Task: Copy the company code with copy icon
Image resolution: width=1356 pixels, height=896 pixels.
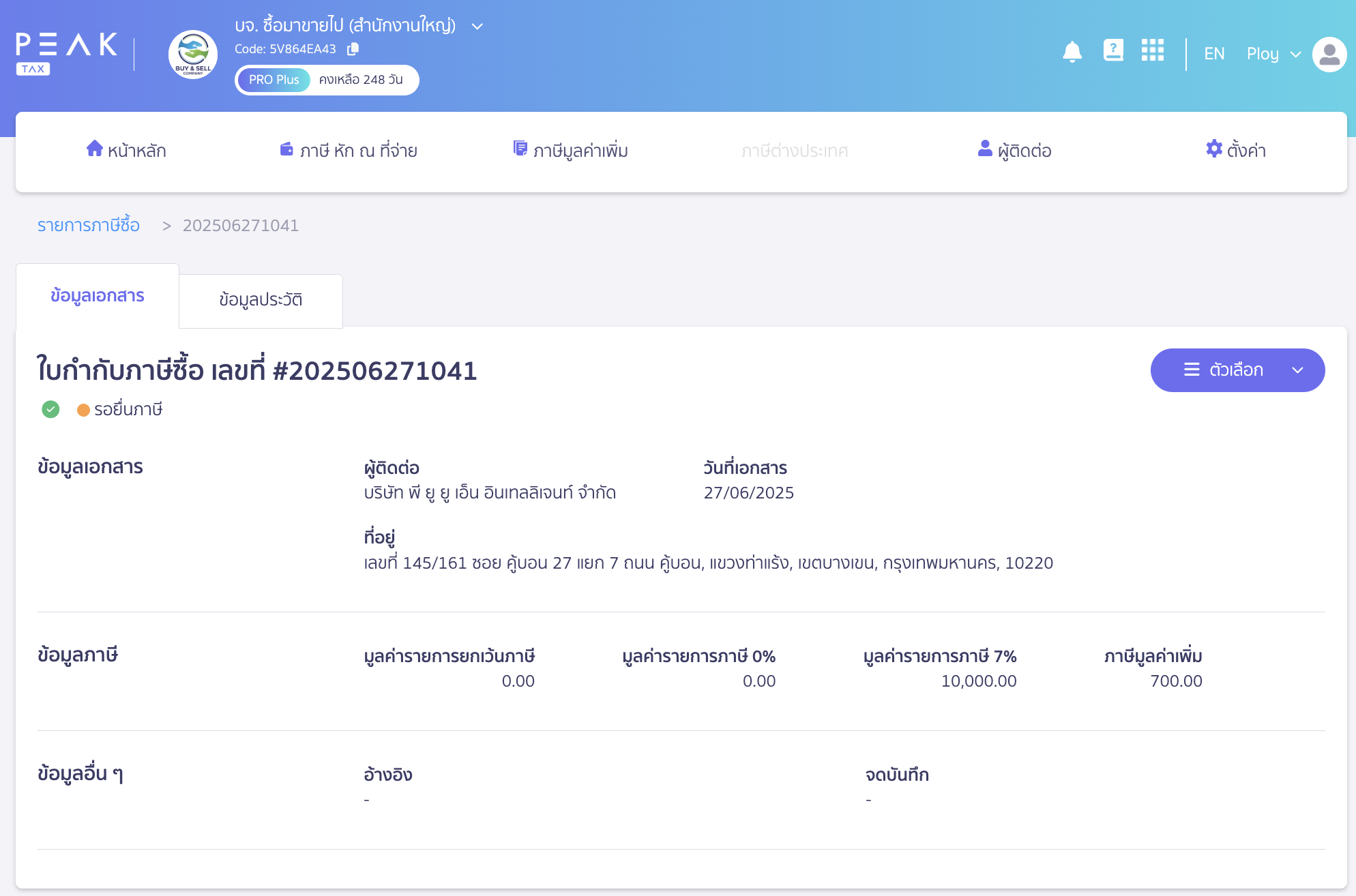Action: coord(353,49)
